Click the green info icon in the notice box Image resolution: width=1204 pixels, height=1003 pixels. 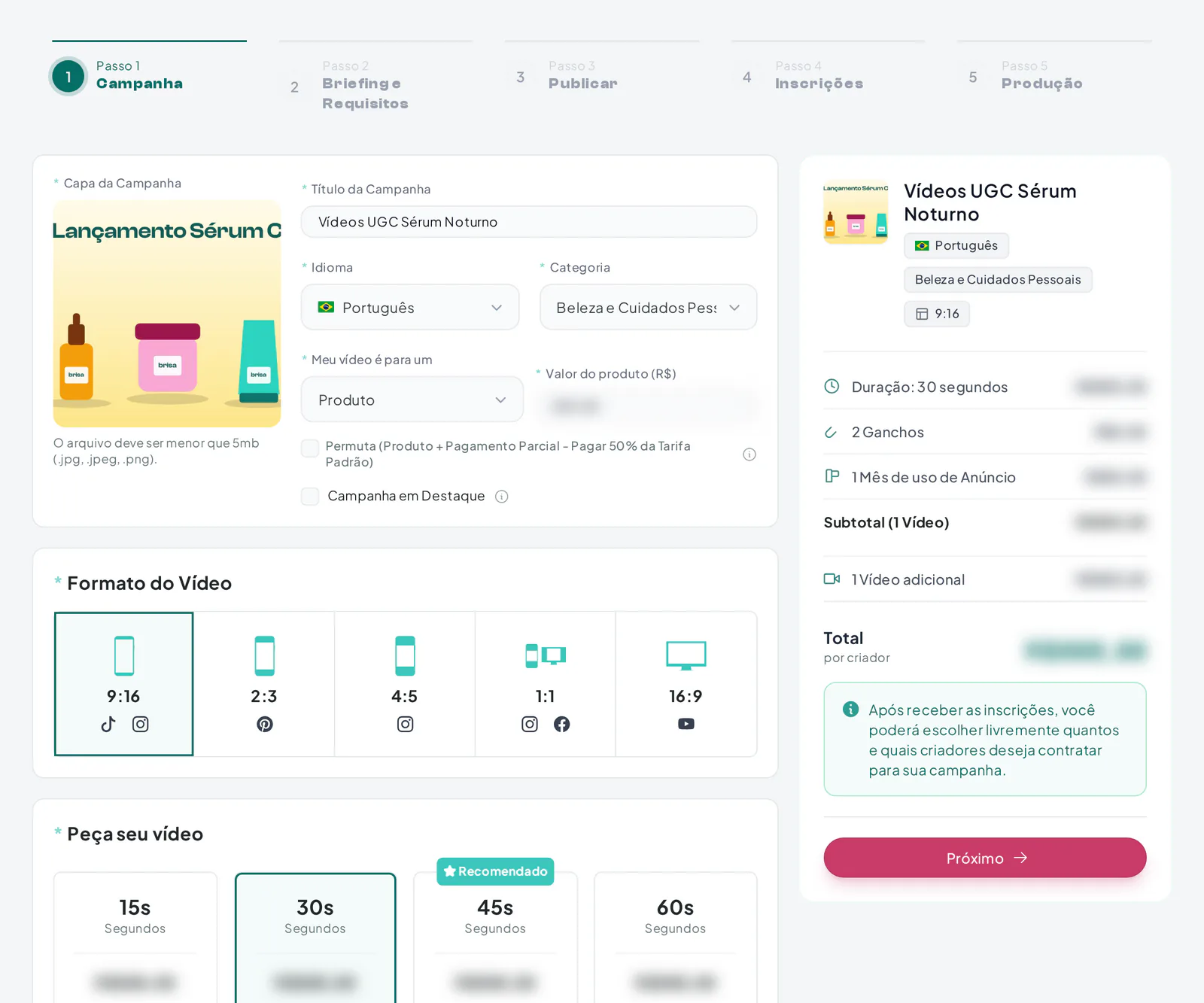851,709
